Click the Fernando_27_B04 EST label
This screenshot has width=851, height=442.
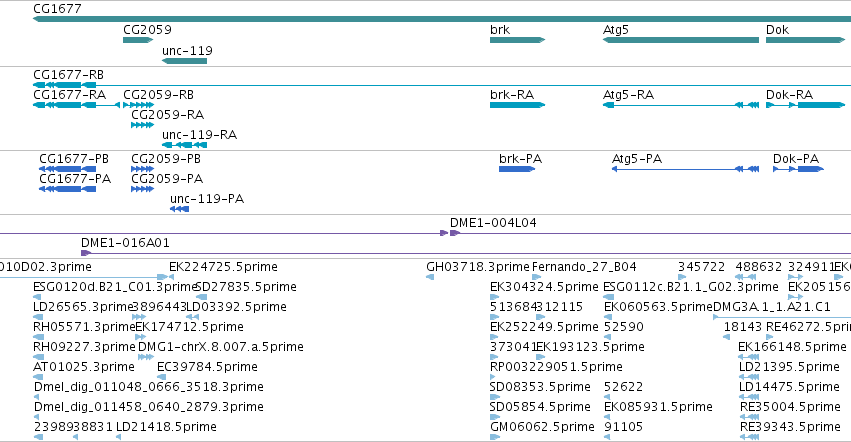pyautogui.click(x=584, y=267)
